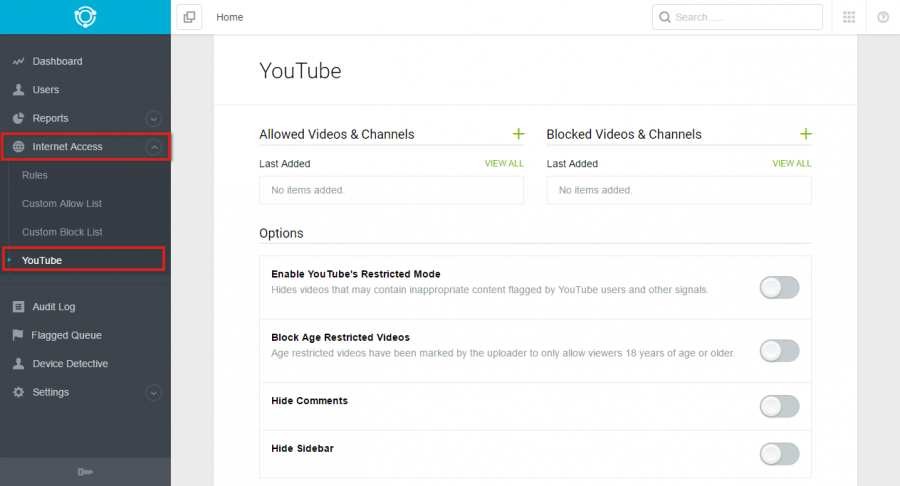This screenshot has width=900, height=486.
Task: Add a blocked video with plus icon
Action: pyautogui.click(x=805, y=134)
